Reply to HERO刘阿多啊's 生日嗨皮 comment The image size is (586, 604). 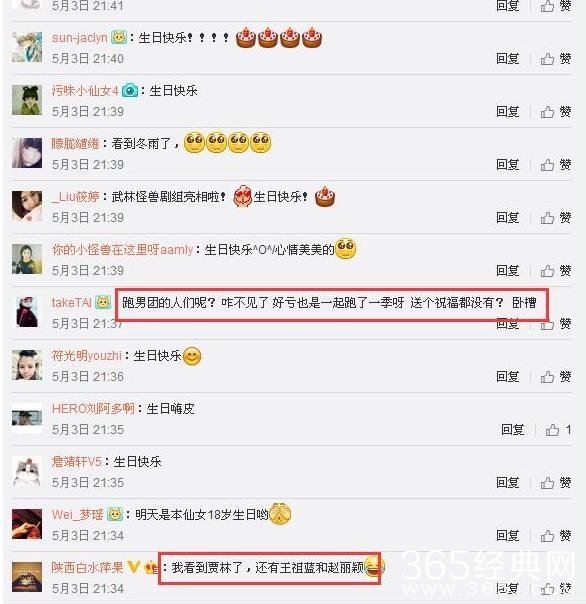tap(512, 430)
